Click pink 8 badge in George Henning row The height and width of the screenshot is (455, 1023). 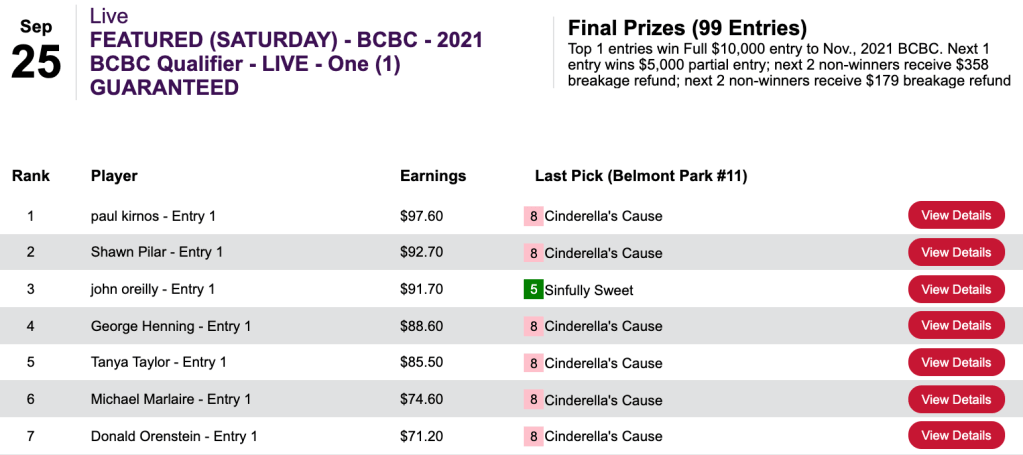pos(533,326)
